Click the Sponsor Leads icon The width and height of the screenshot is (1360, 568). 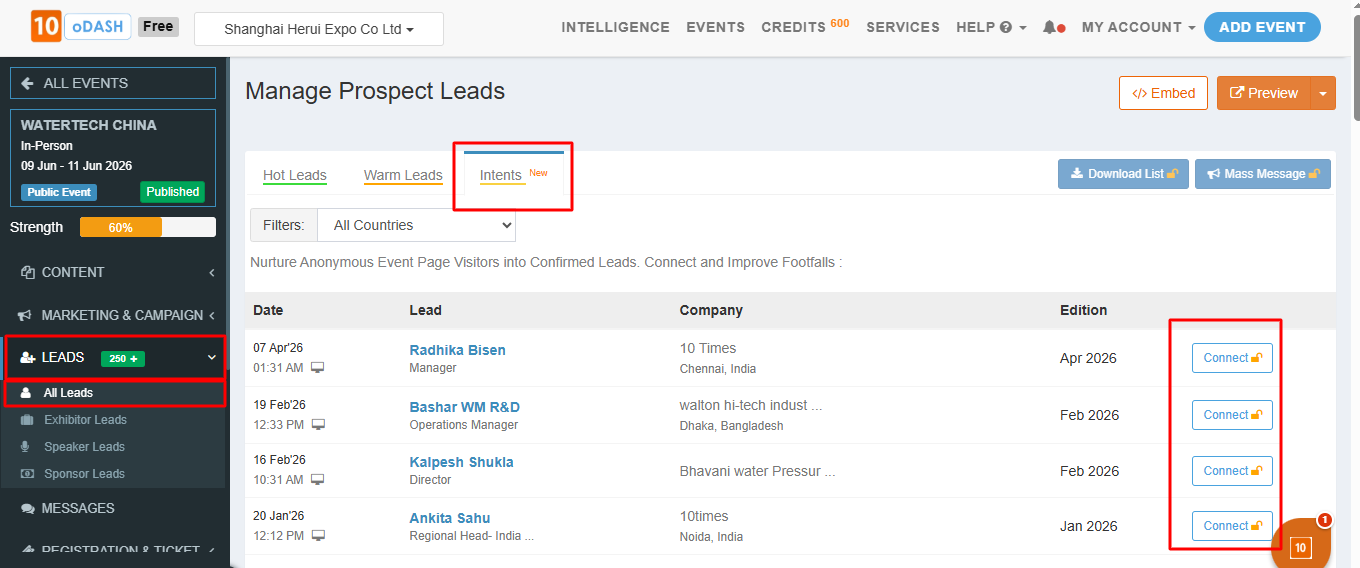(27, 474)
